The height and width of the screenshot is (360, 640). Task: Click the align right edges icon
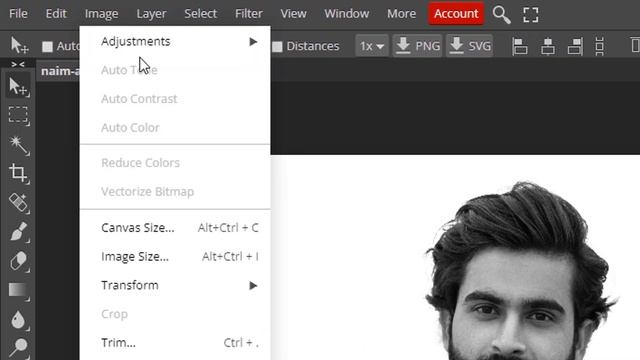coord(575,46)
